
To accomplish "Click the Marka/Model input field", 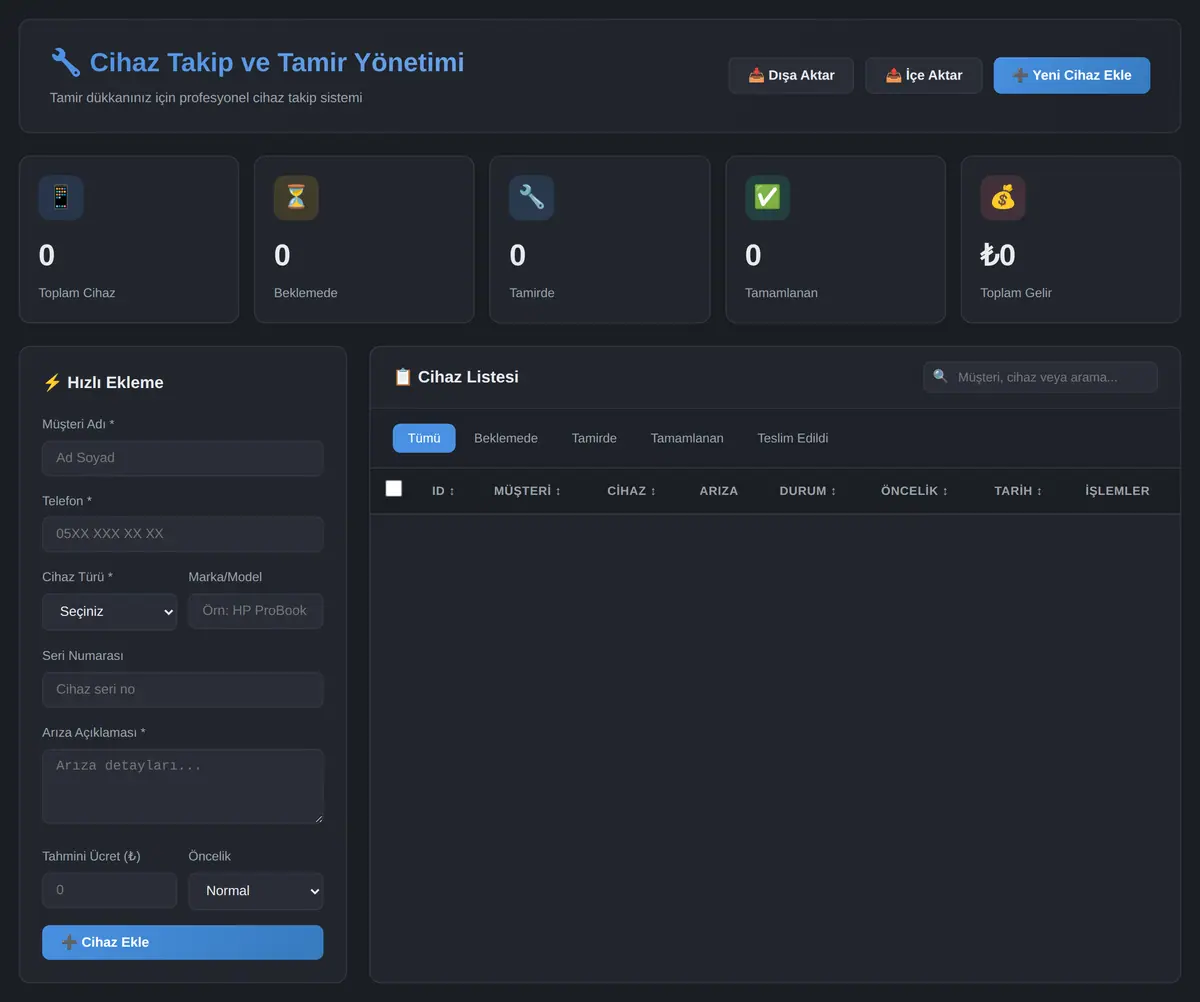I will coord(256,611).
